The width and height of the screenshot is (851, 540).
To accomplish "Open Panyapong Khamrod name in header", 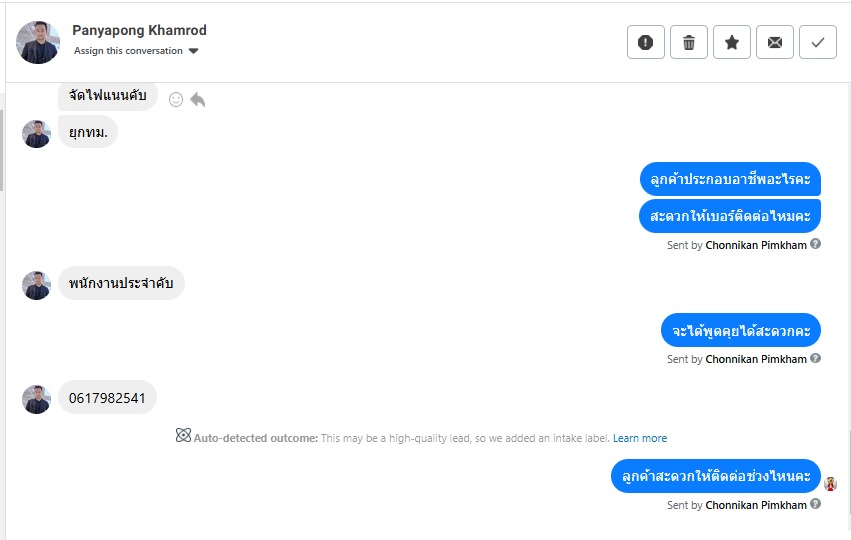I will [139, 30].
